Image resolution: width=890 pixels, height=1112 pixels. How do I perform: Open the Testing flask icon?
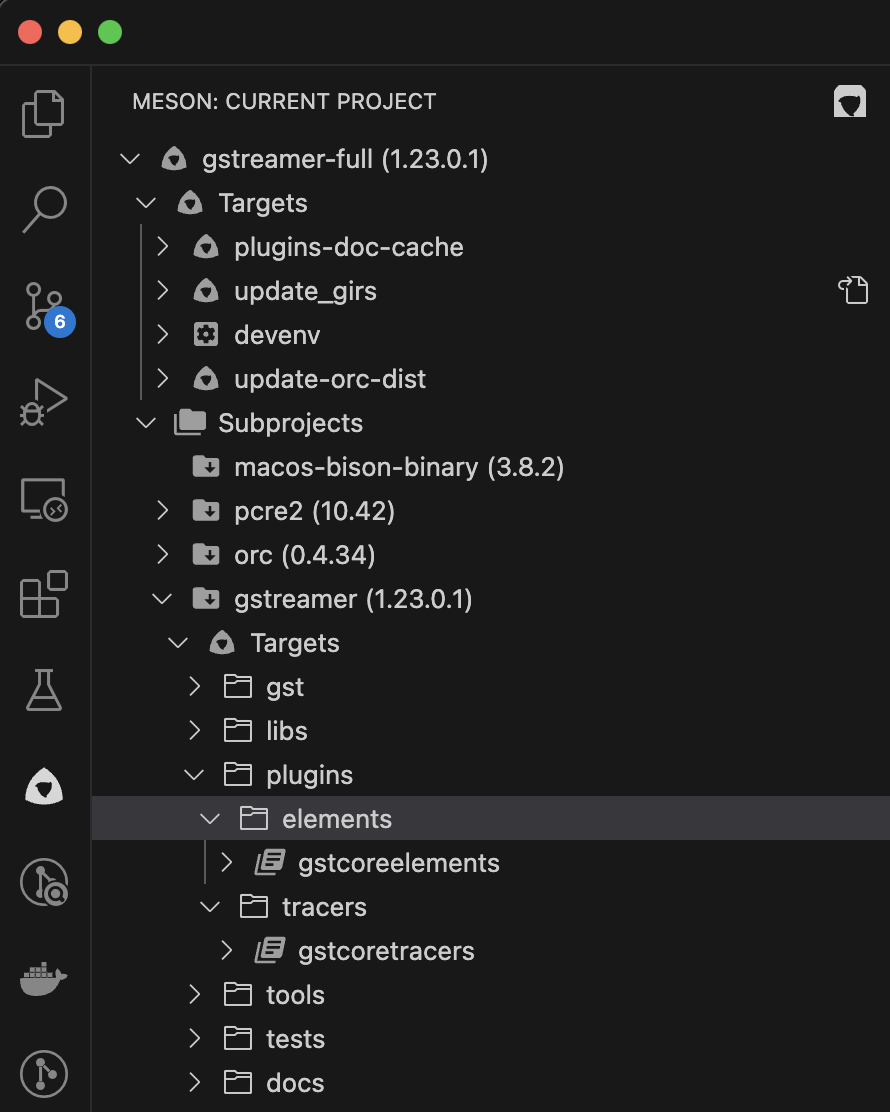point(44,690)
